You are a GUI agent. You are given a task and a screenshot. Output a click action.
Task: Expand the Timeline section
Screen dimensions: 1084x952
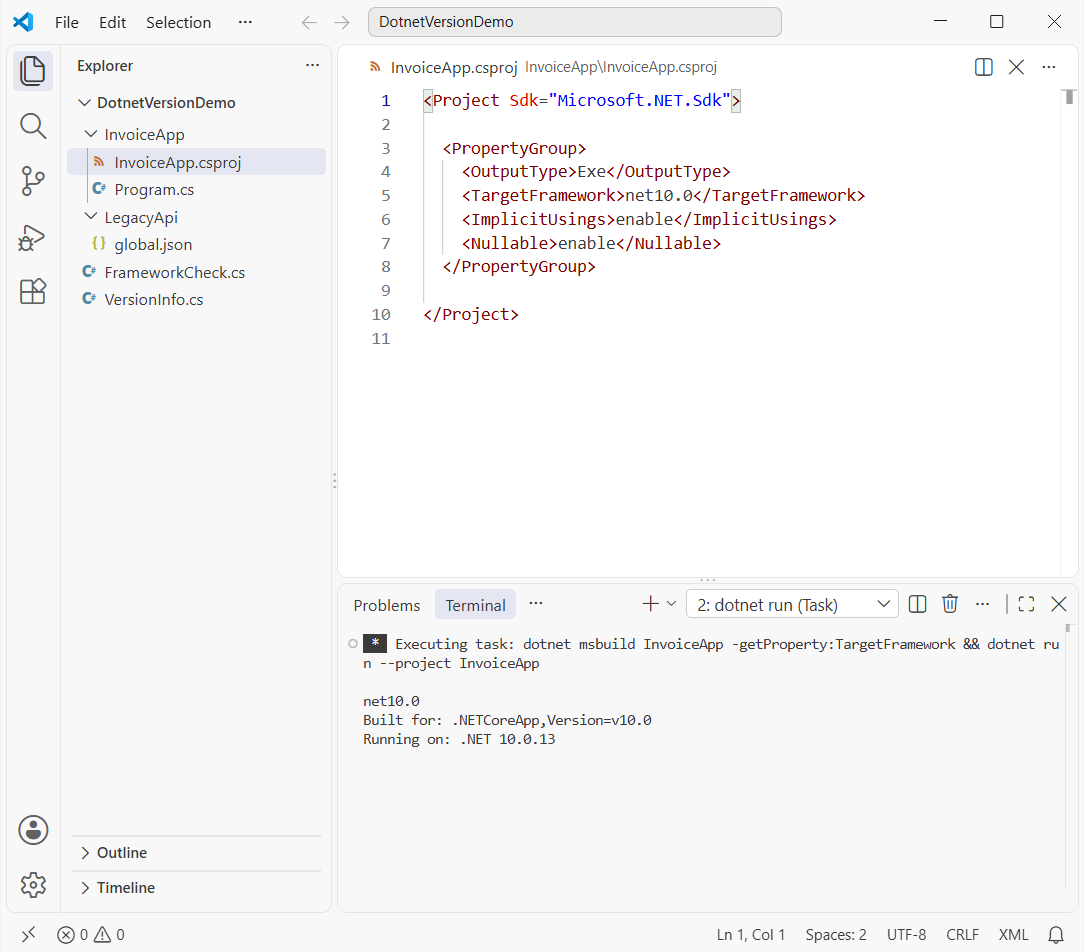tap(196, 887)
